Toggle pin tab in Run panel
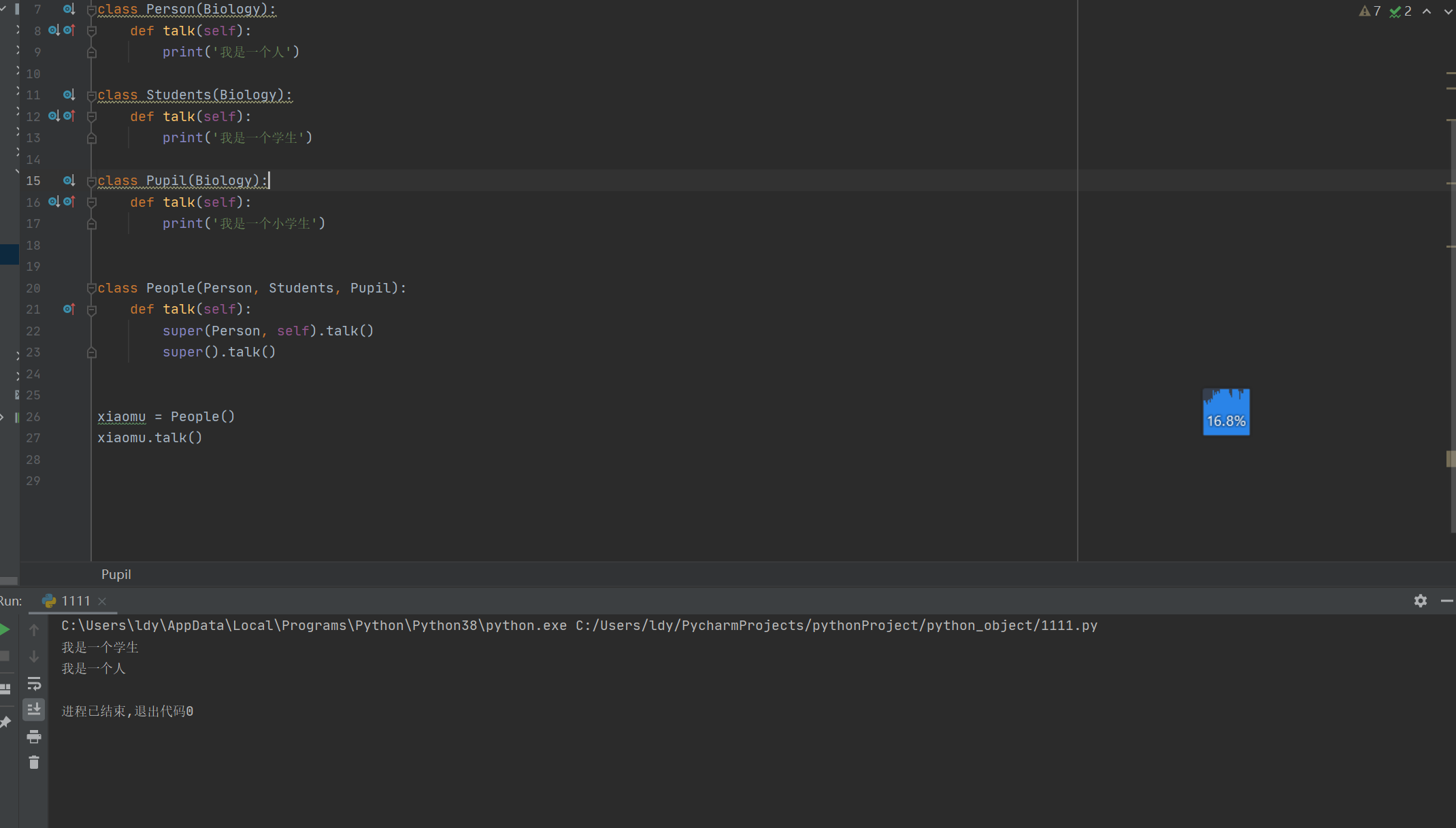 click(5, 722)
